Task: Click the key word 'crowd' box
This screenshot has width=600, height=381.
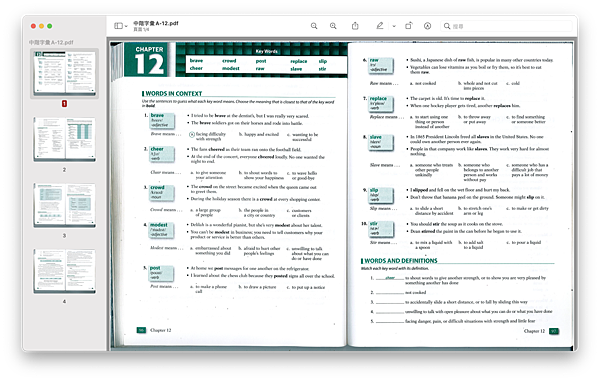Action: 162,192
